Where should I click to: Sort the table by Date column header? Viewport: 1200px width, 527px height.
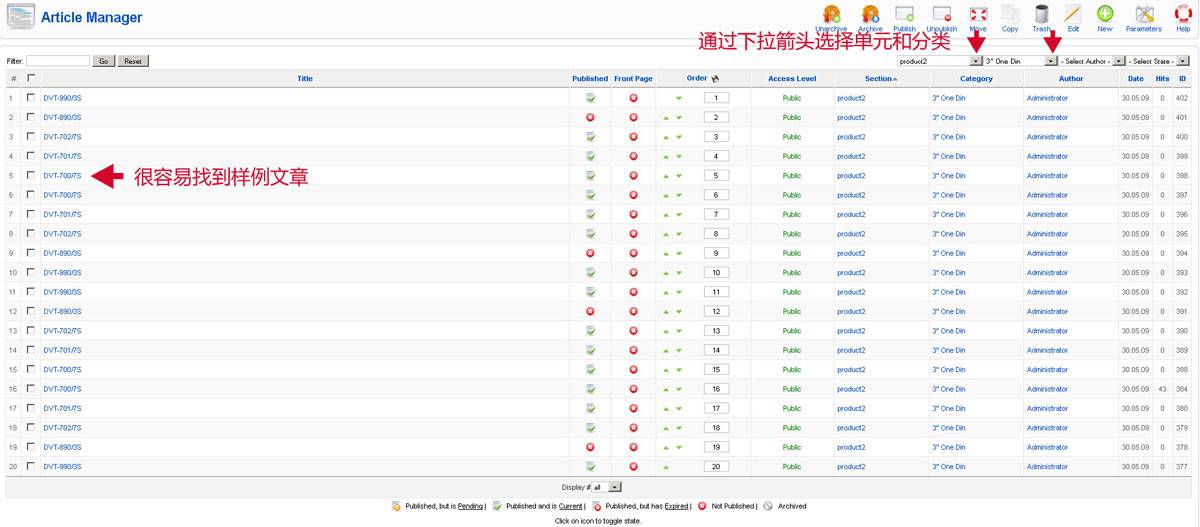(1135, 79)
